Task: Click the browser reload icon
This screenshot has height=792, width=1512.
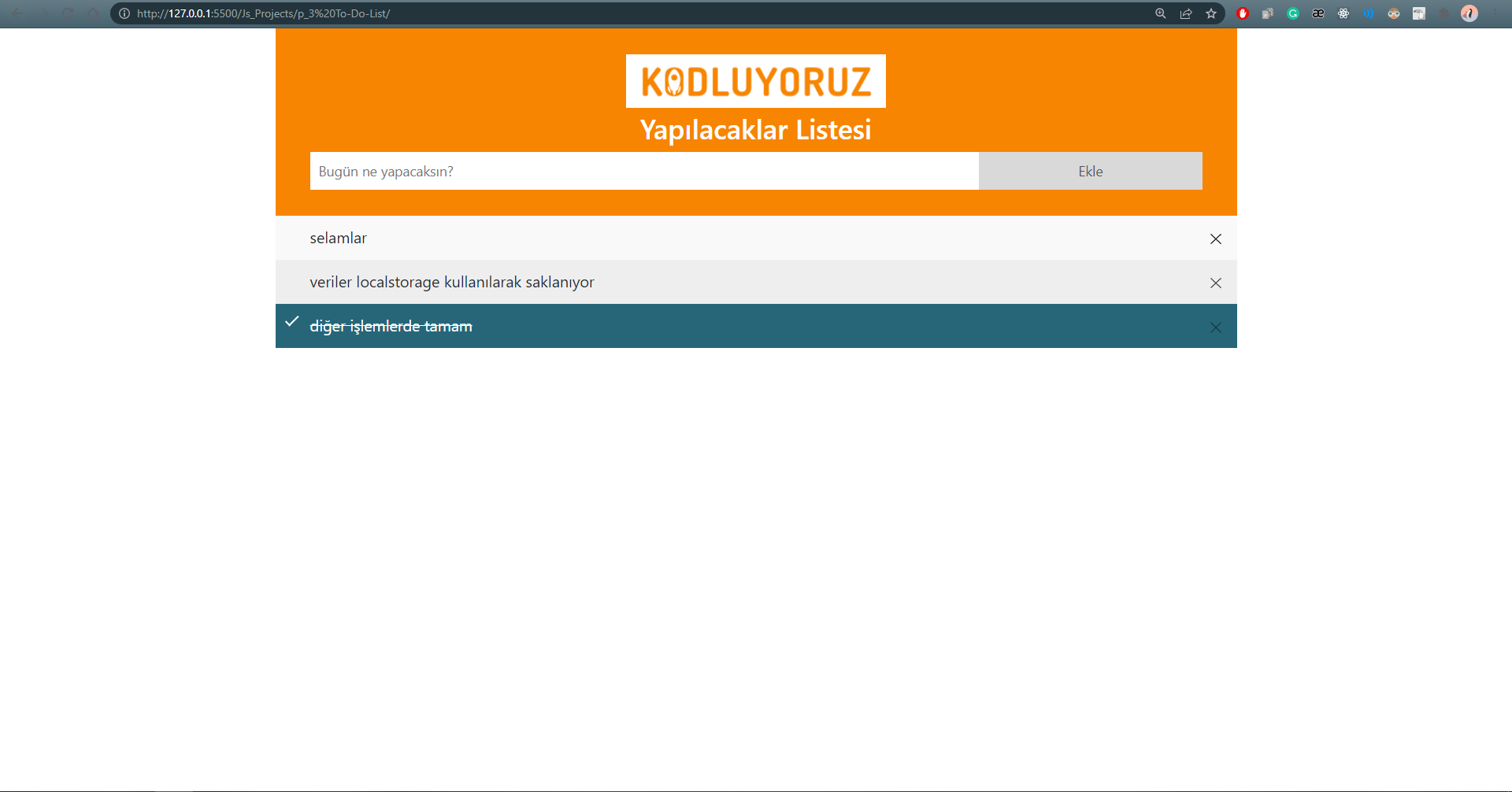Action: pos(68,13)
